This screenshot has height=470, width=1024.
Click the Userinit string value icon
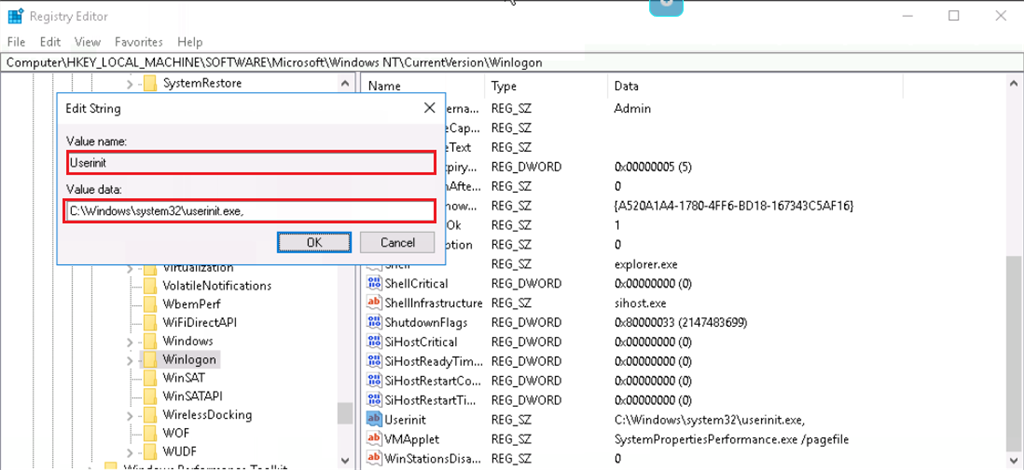click(x=374, y=419)
